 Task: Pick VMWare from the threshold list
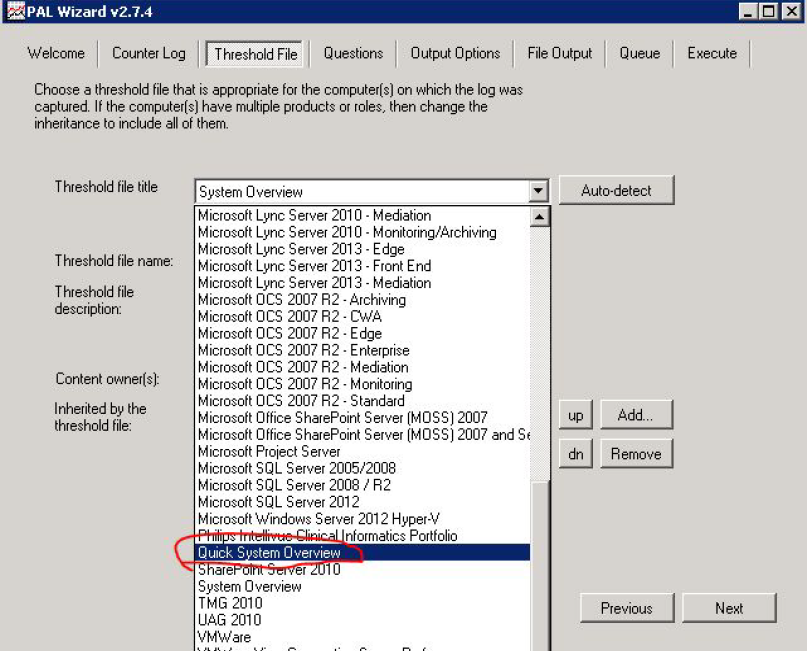coord(225,637)
